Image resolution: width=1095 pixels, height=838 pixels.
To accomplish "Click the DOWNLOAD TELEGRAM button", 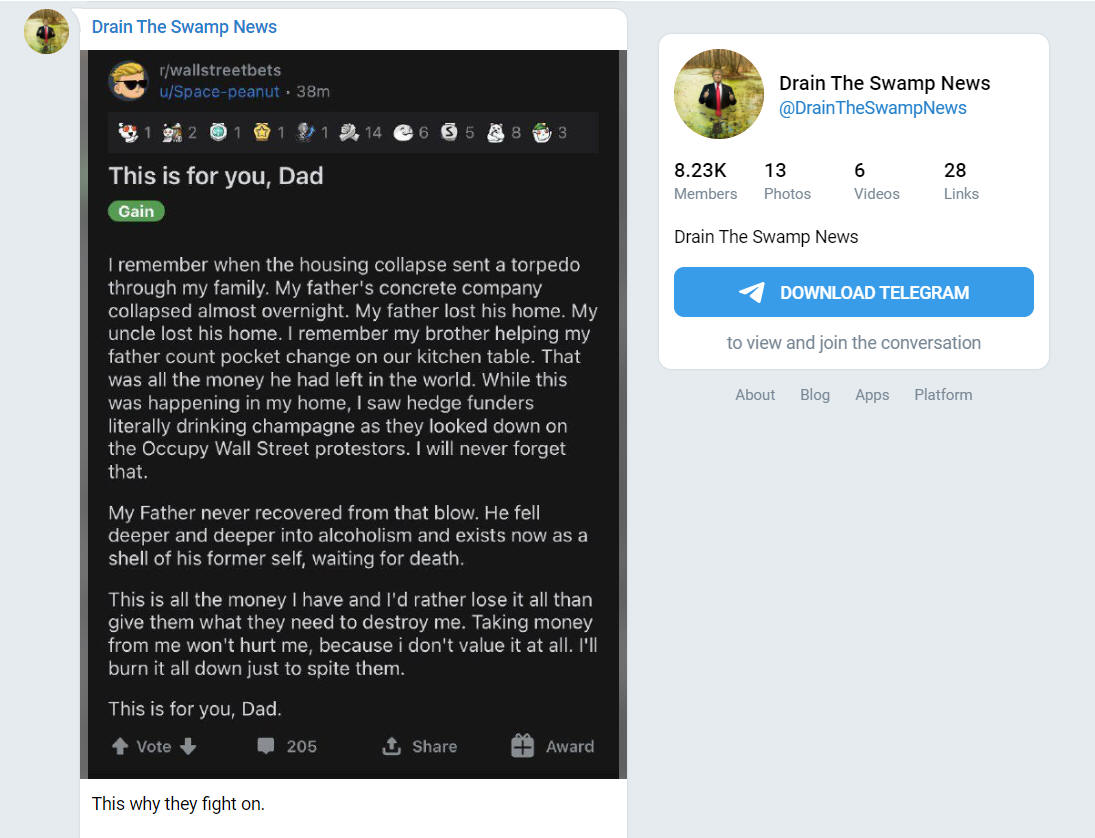I will pos(853,292).
